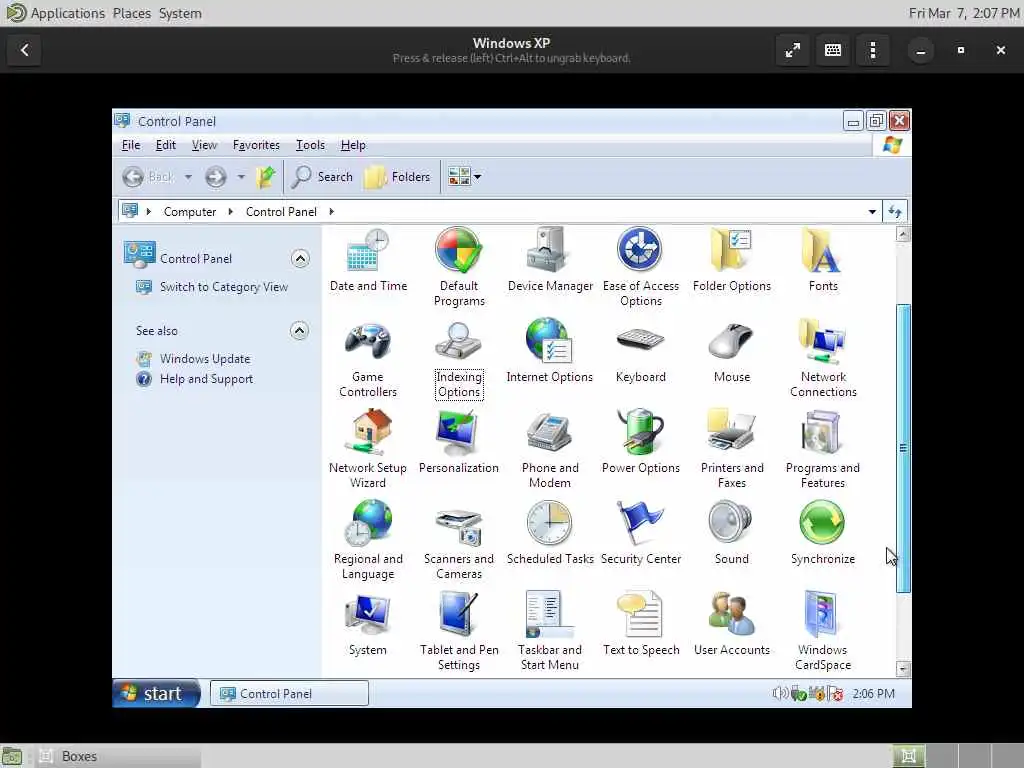Open Scheduled Tasks

550,533
